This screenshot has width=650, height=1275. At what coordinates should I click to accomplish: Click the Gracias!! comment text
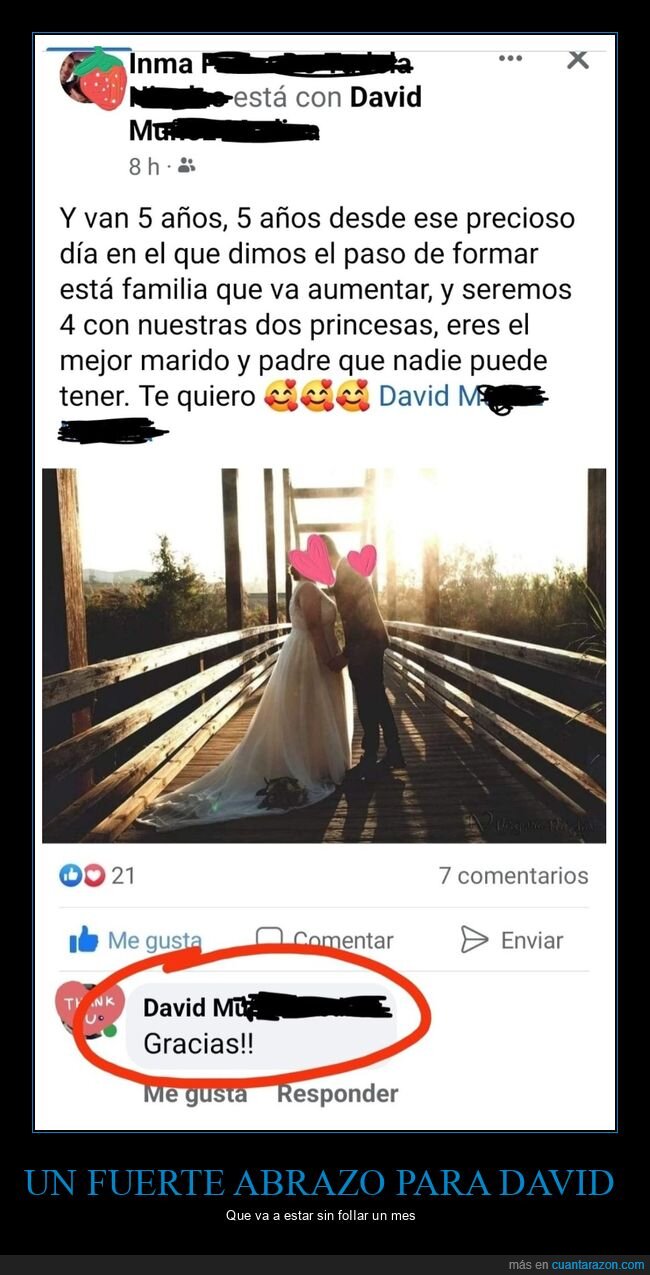point(198,1043)
